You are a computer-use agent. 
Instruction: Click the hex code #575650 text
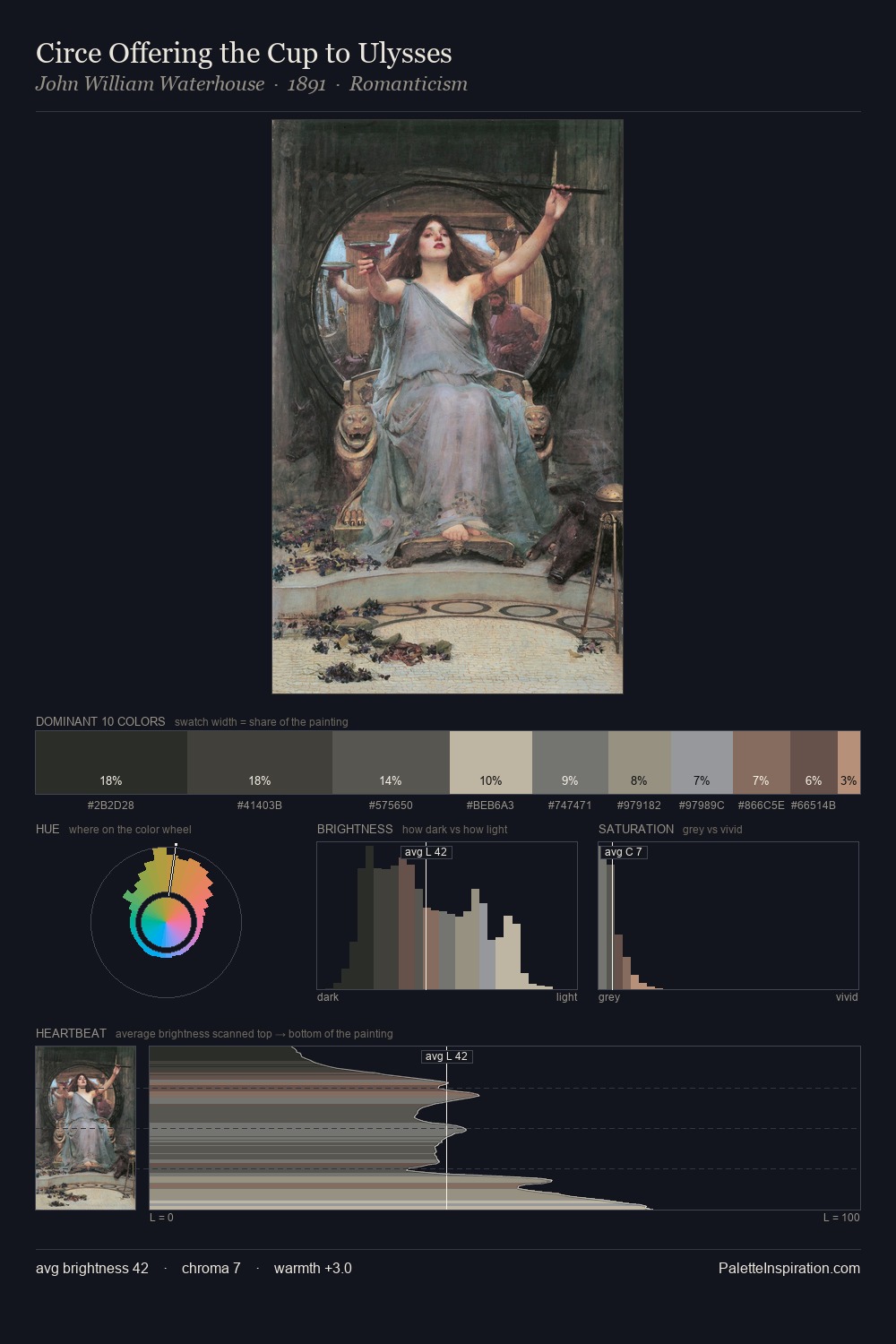[x=391, y=806]
